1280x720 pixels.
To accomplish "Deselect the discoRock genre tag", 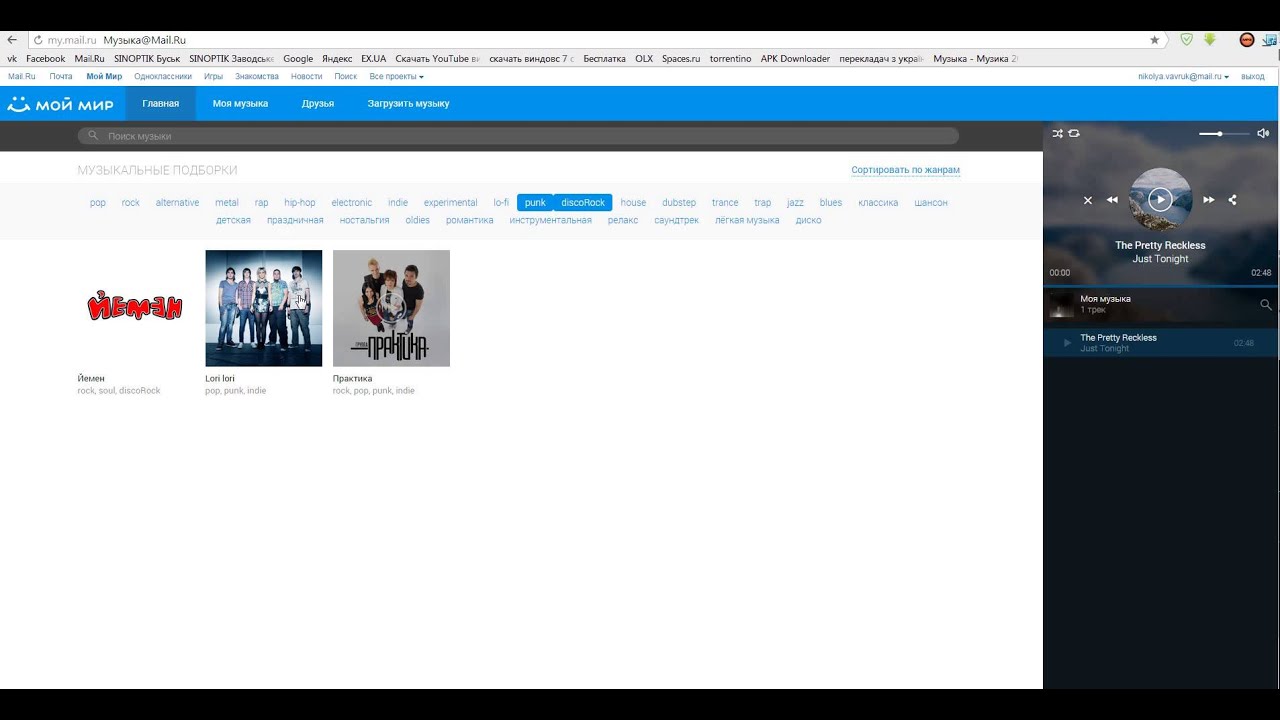I will (583, 203).
